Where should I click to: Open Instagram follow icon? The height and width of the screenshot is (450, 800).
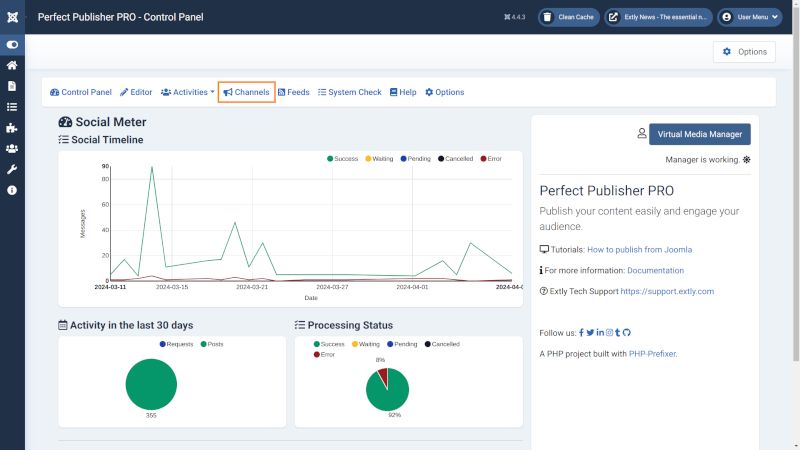coord(609,333)
